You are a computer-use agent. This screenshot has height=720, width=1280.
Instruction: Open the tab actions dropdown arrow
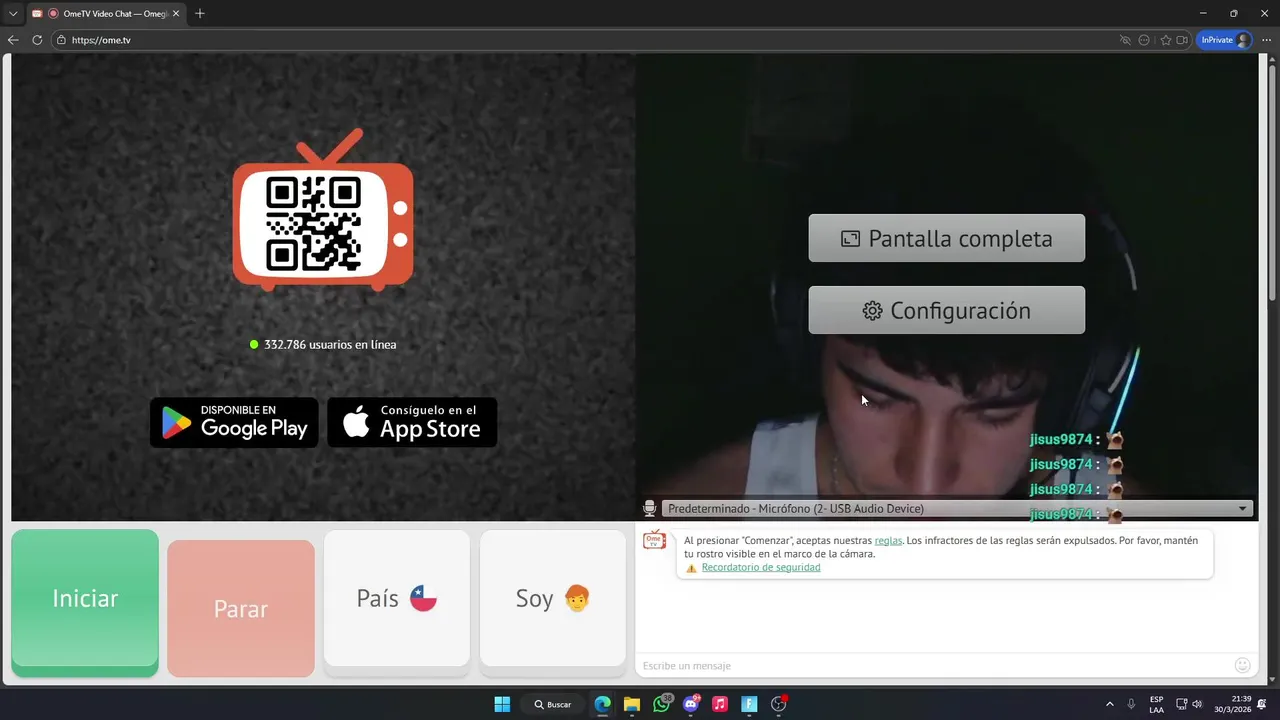pos(13,14)
